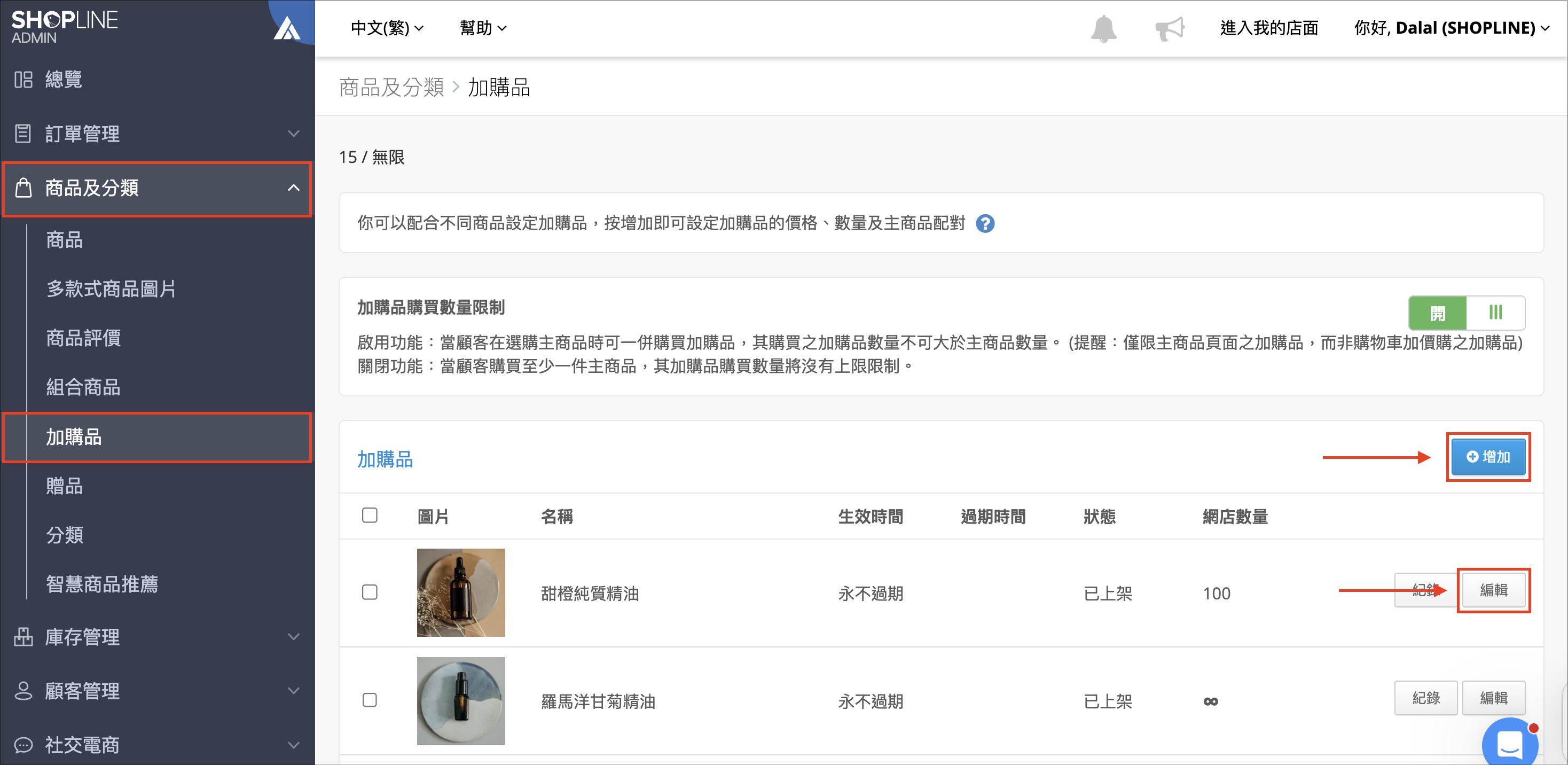Click the 100 quantity for 甜橙純質精油
The image size is (1568, 765).
[1216, 593]
